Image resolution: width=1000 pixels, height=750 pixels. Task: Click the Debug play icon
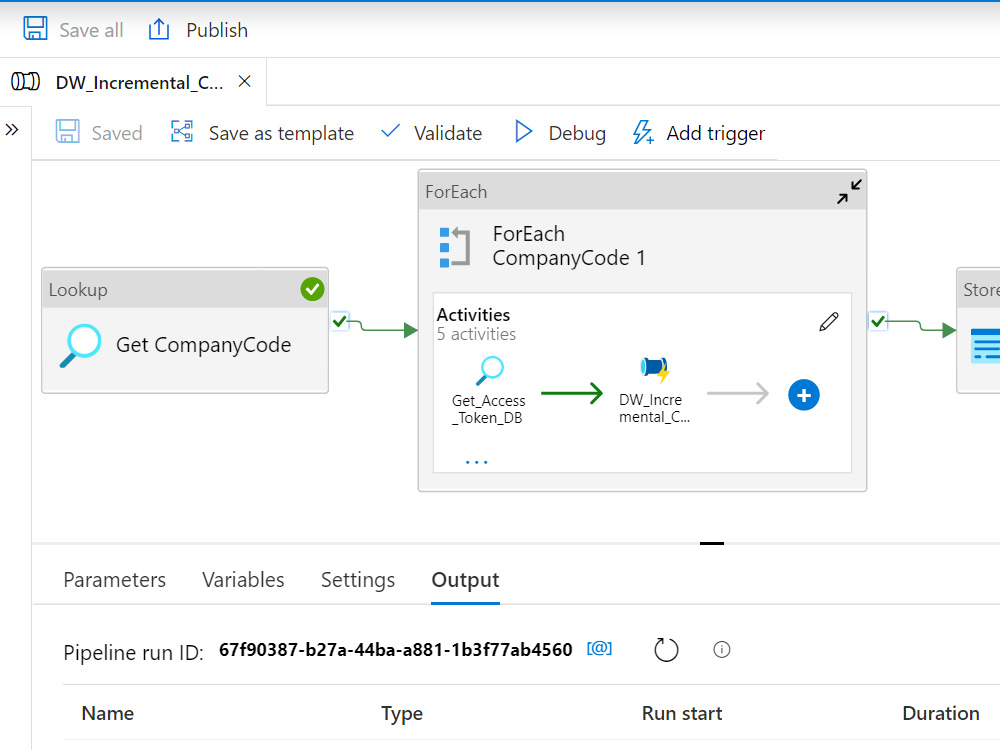(524, 131)
